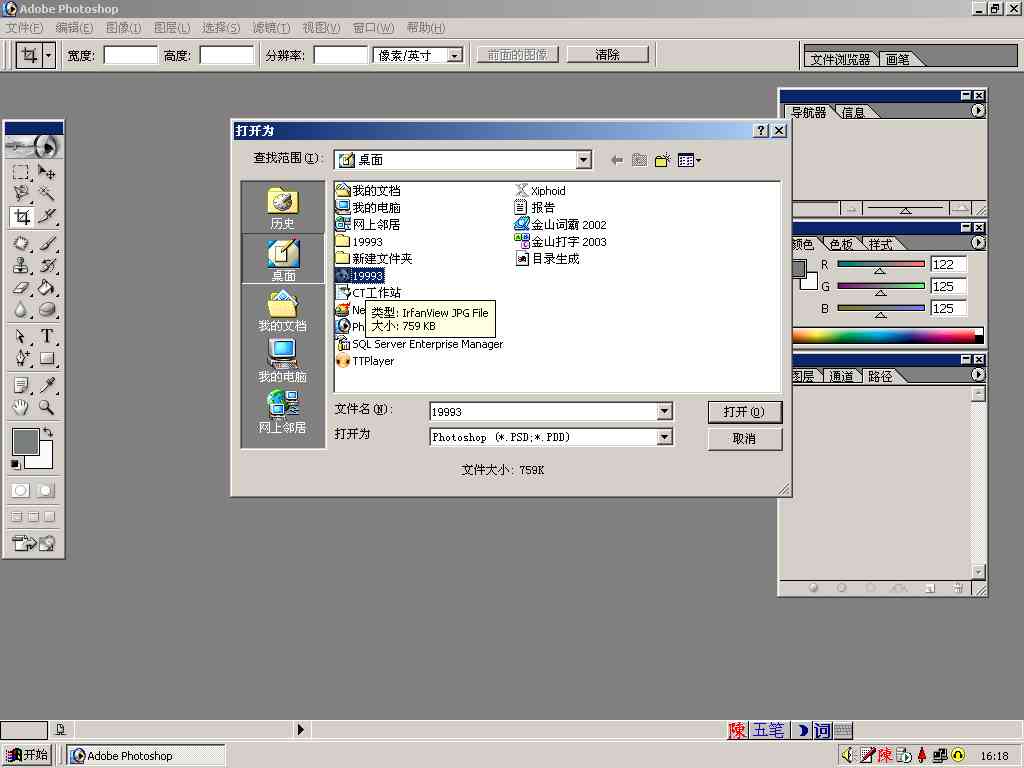Select the Type tool
Screen dimensions: 1024x768
click(46, 336)
